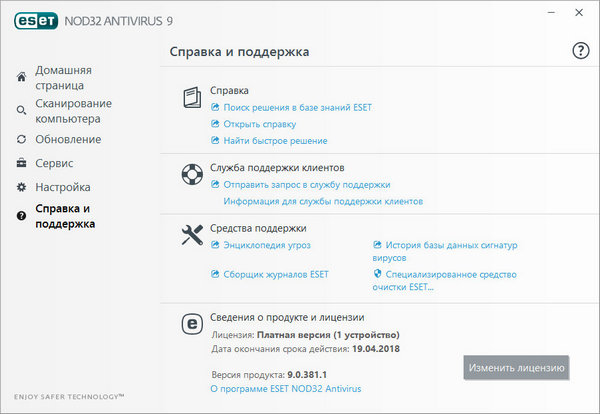Go to Сканирование компьютера section
The image size is (600, 414).
pyautogui.click(x=73, y=110)
